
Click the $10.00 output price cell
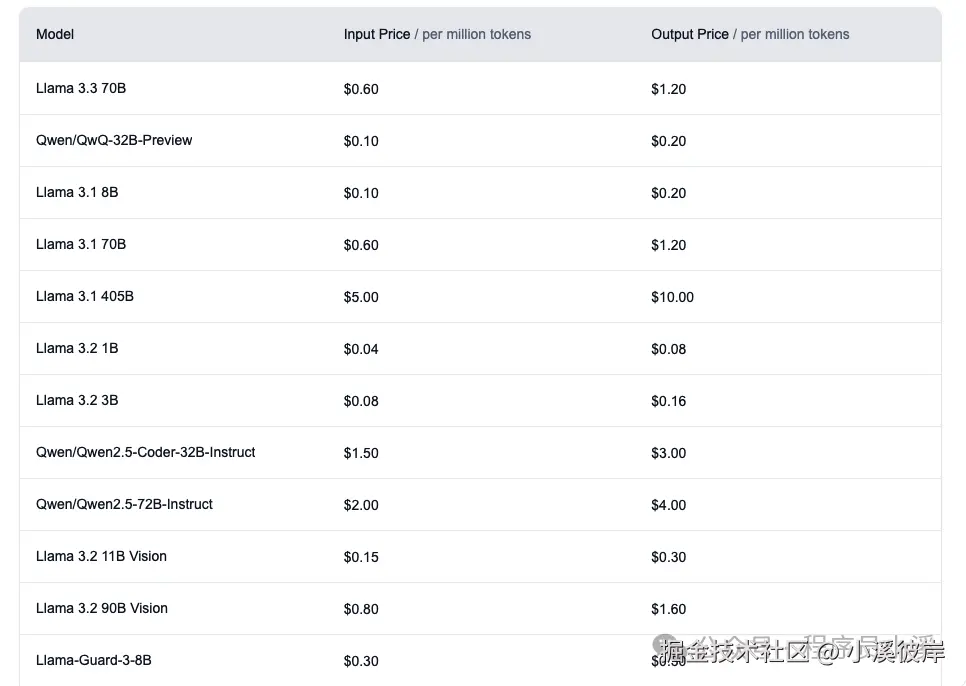pyautogui.click(x=672, y=297)
